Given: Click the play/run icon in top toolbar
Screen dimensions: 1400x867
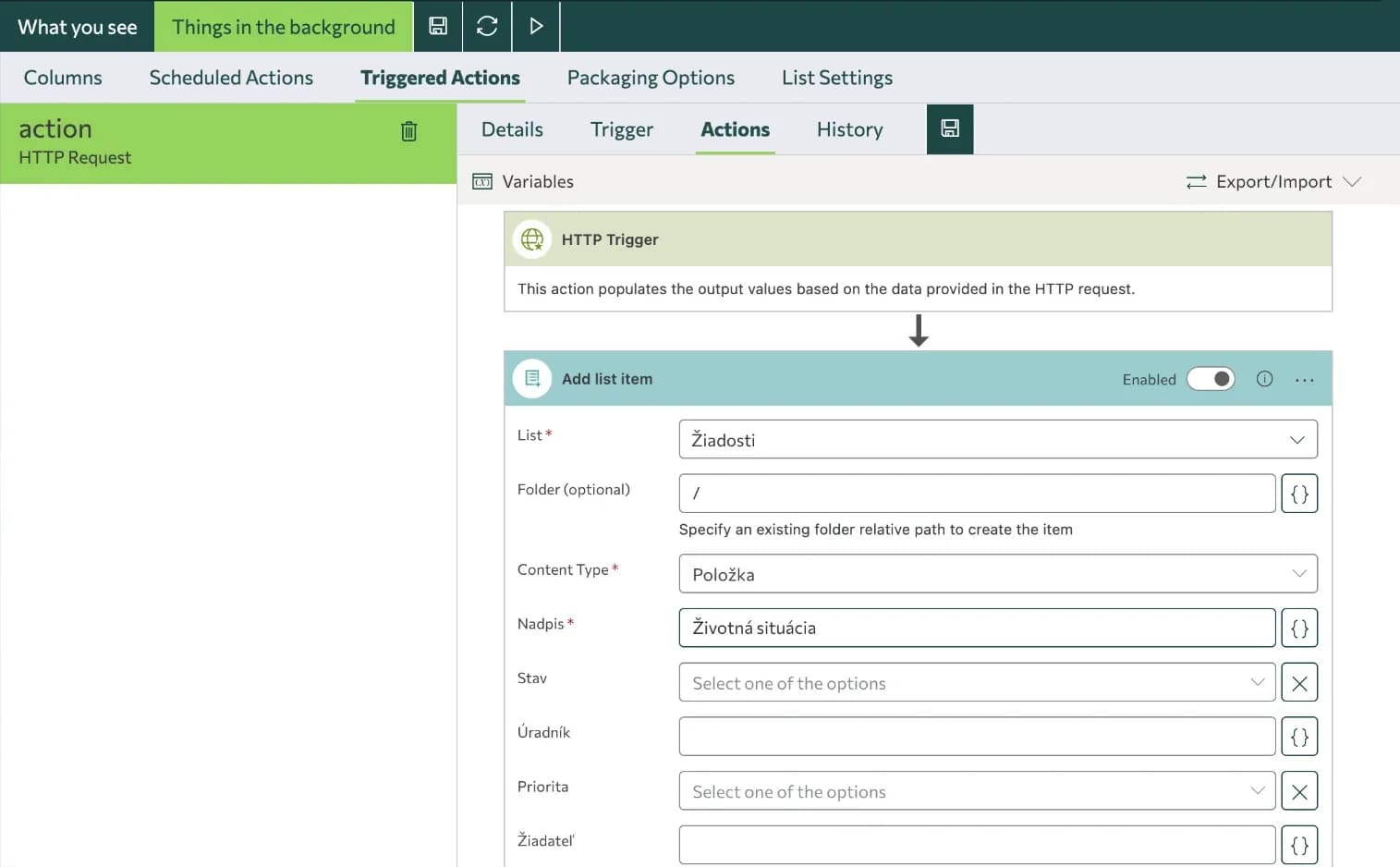Looking at the screenshot, I should tap(536, 26).
